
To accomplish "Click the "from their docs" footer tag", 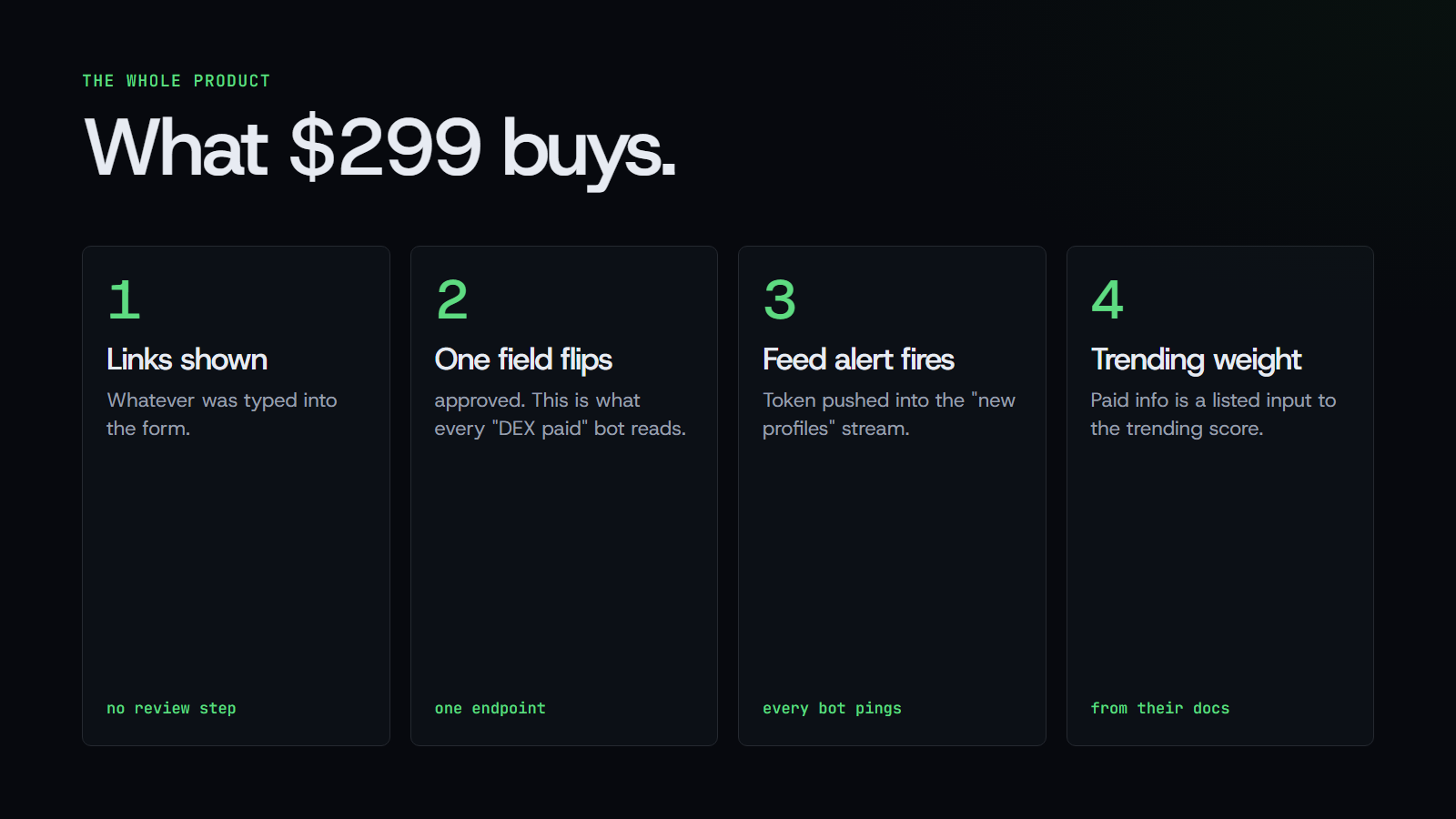I will (1160, 708).
